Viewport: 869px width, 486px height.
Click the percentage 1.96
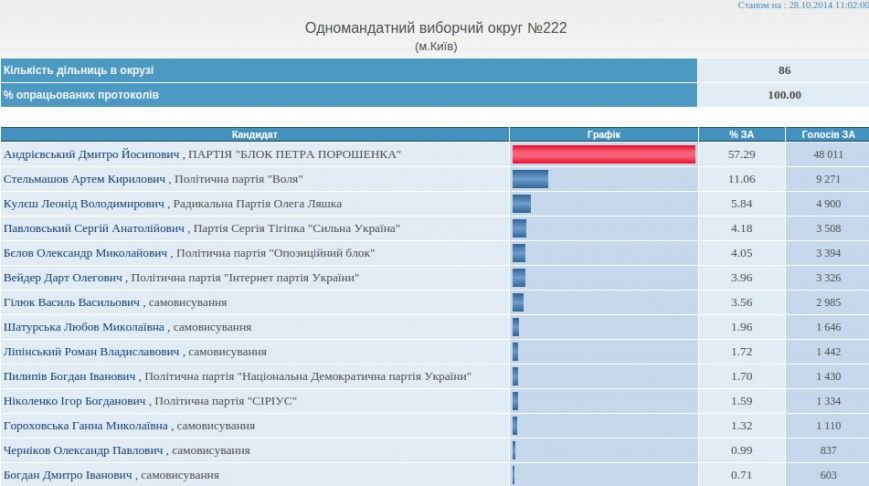[742, 327]
